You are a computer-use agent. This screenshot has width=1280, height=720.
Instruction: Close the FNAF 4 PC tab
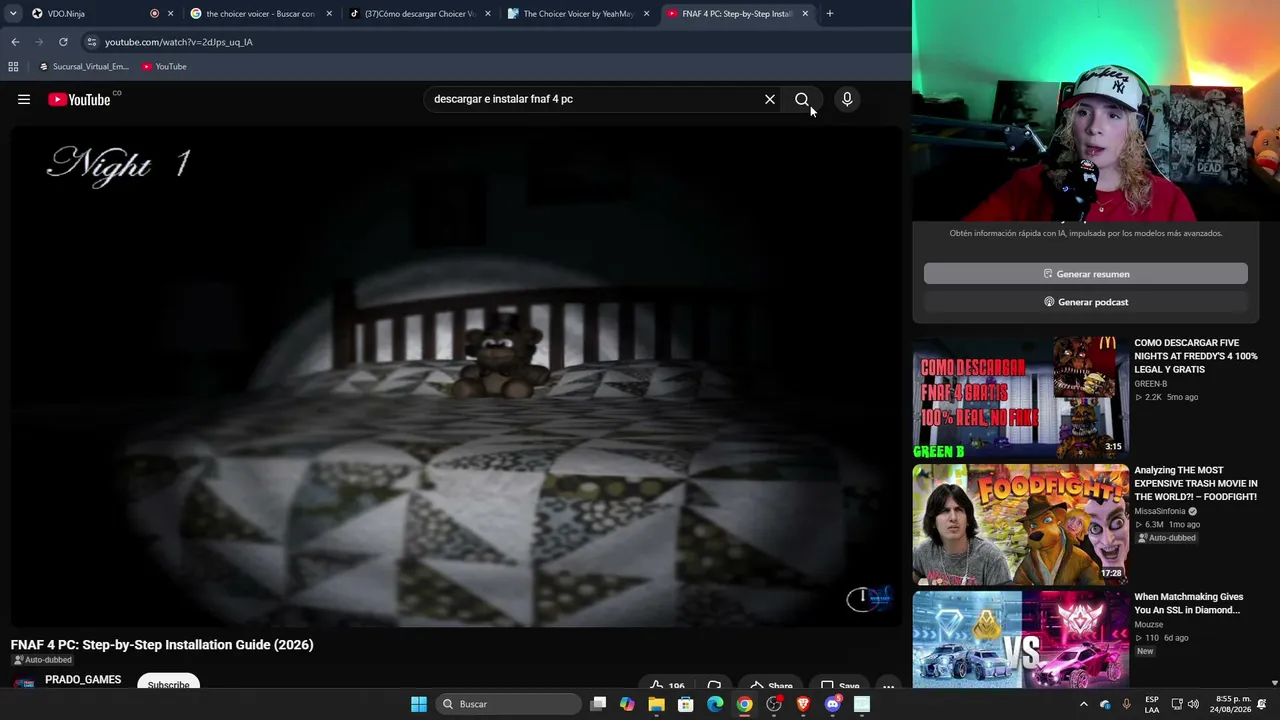pyautogui.click(x=805, y=14)
